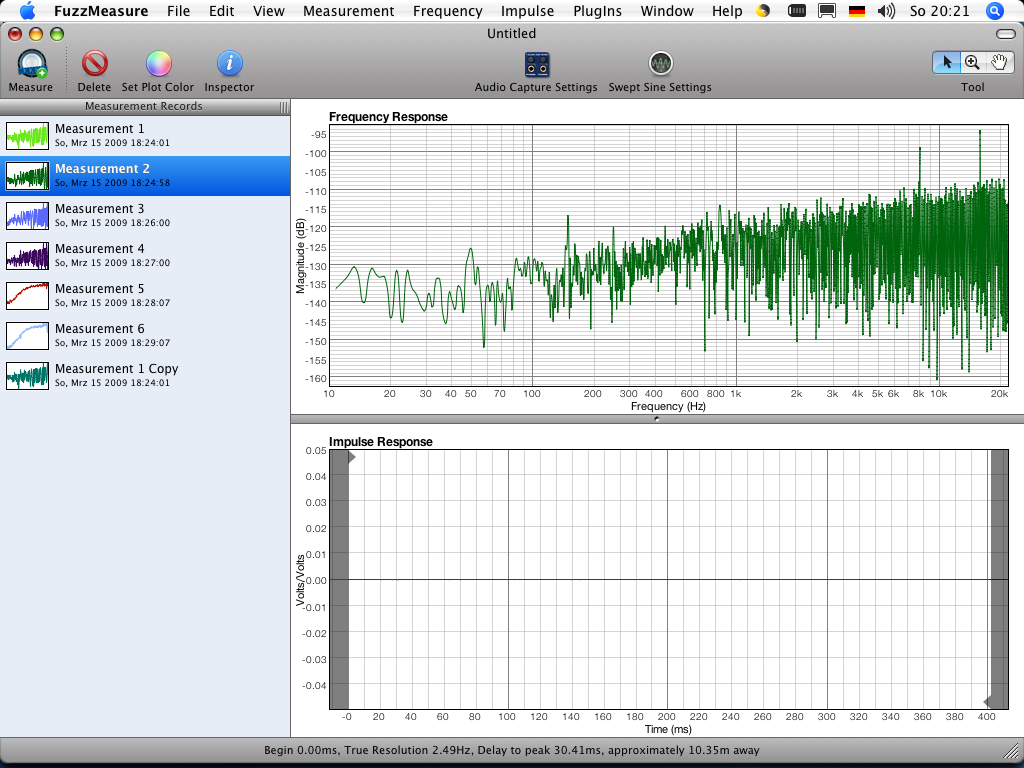Select the zoom magnifier tool
Viewport: 1024px width, 768px height.
click(972, 63)
